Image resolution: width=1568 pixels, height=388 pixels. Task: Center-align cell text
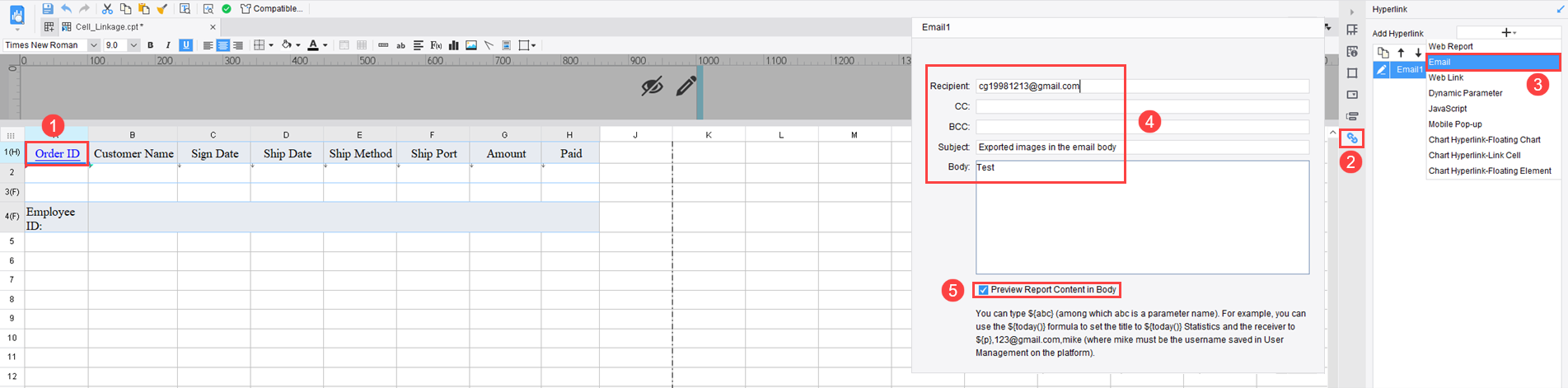[x=222, y=45]
